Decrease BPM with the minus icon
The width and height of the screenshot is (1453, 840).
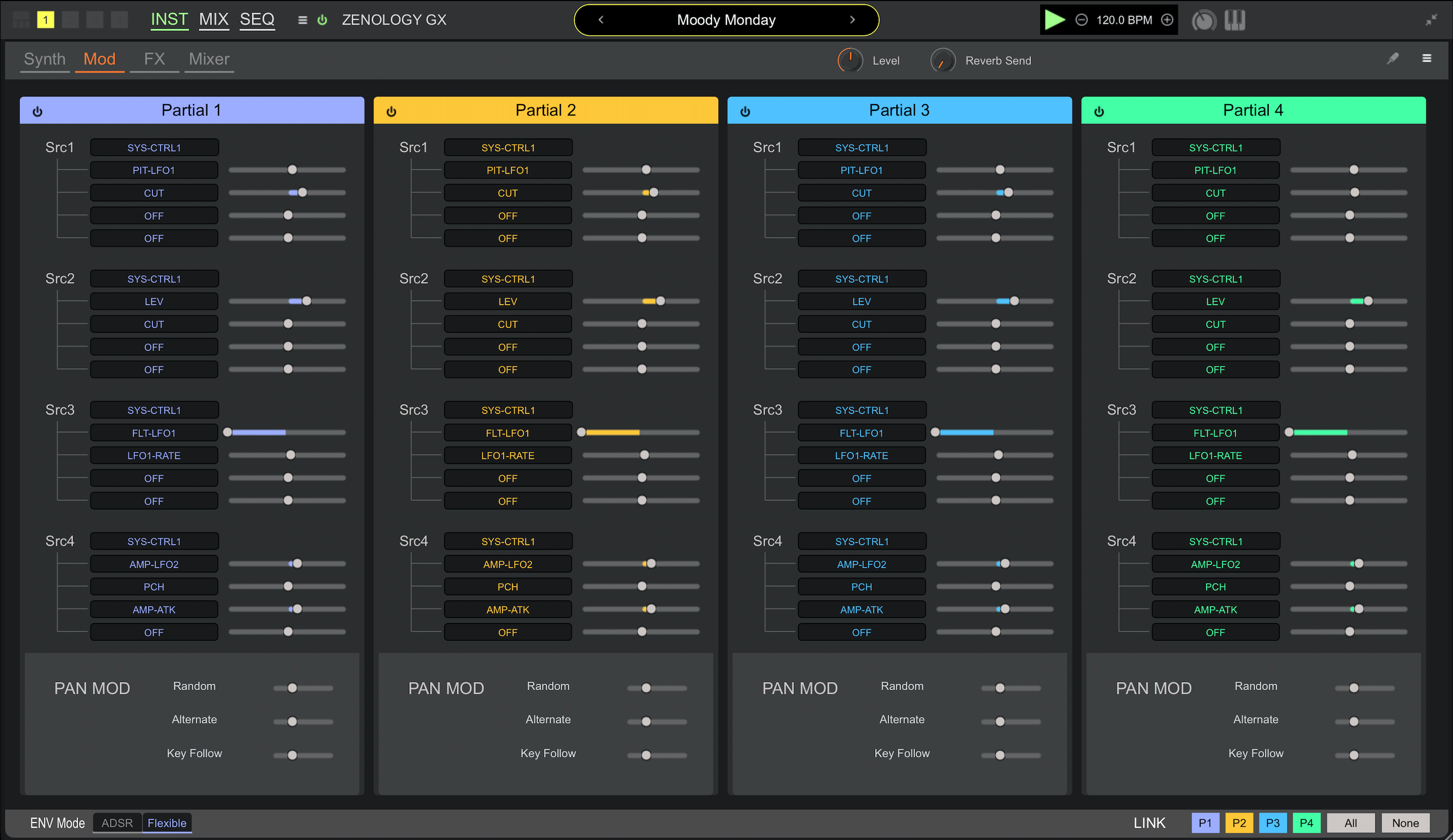(1082, 20)
